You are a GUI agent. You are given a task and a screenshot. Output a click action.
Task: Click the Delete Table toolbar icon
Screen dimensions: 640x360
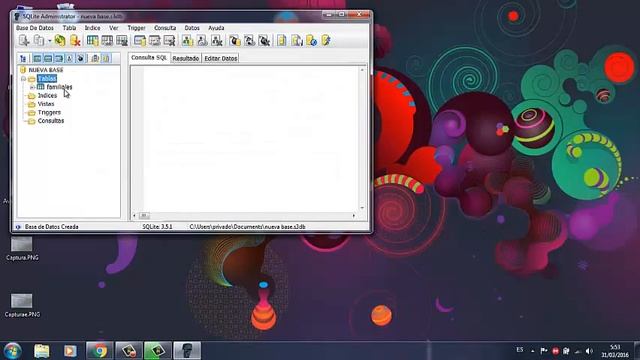pyautogui.click(x=122, y=40)
